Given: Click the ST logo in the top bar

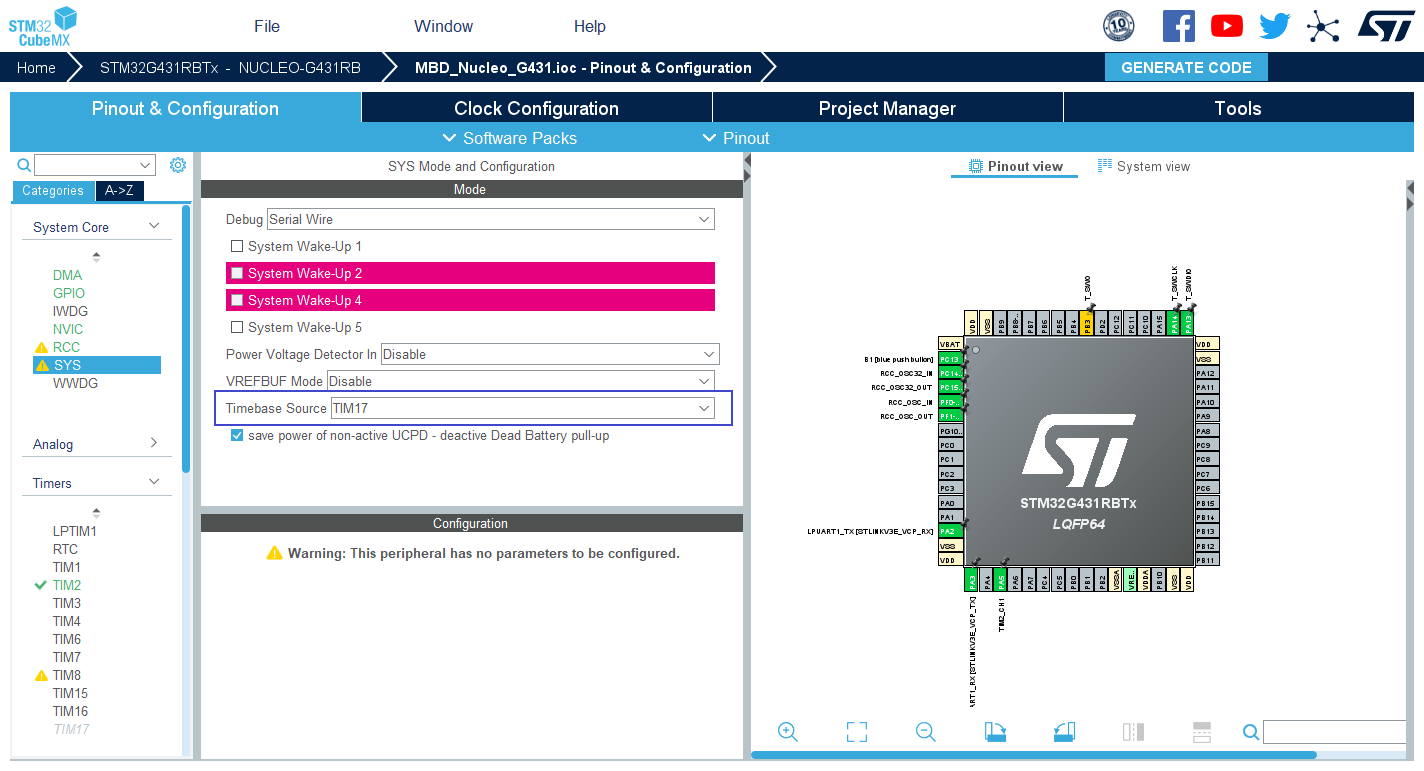Looking at the screenshot, I should pos(1386,27).
